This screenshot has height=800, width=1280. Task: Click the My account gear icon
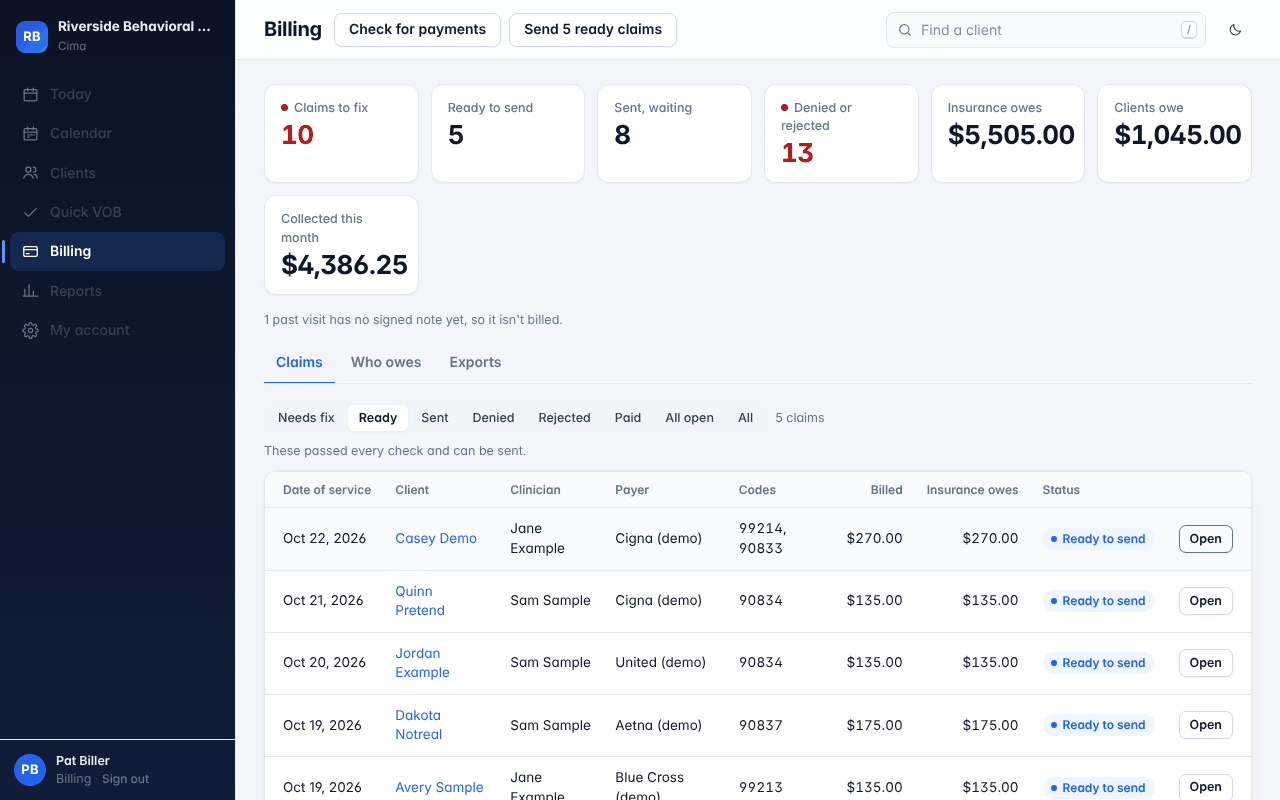[x=31, y=330]
